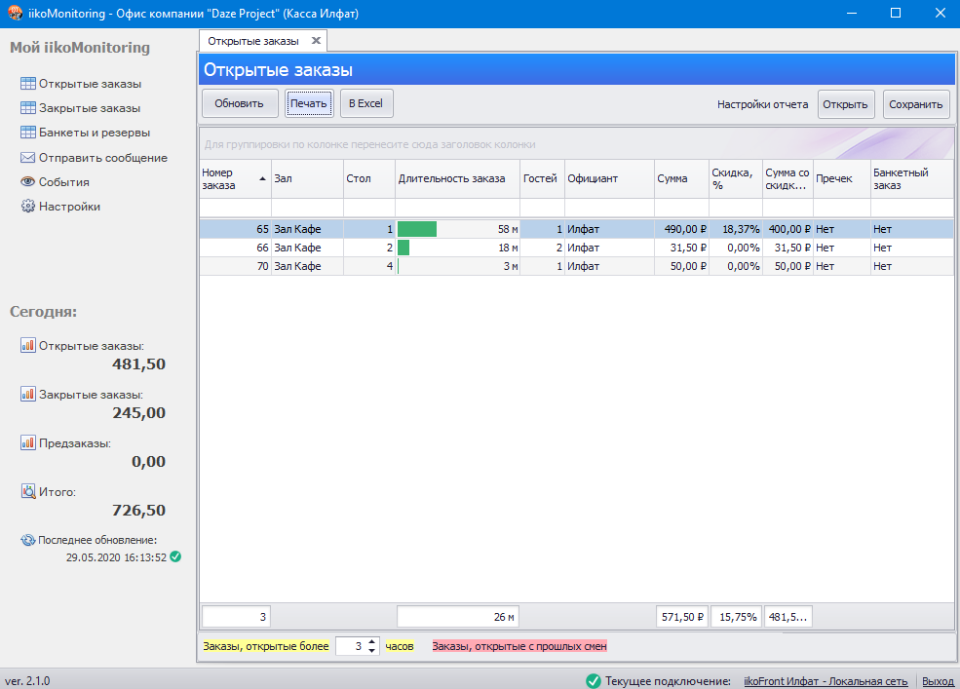Click the Сумма со скидкой column header
The height and width of the screenshot is (689, 960).
tap(787, 179)
